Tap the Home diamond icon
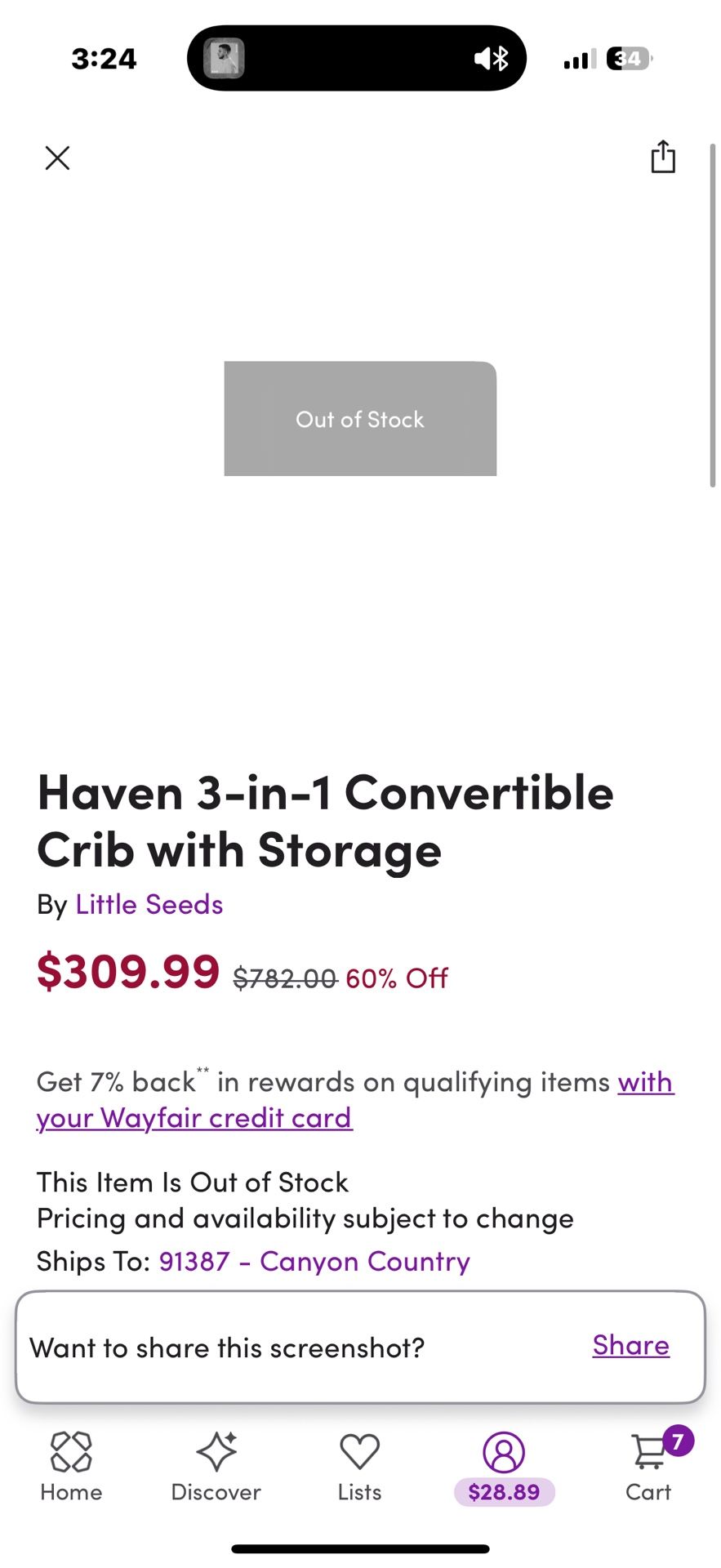The width and height of the screenshot is (721, 1568). pos(71,1451)
